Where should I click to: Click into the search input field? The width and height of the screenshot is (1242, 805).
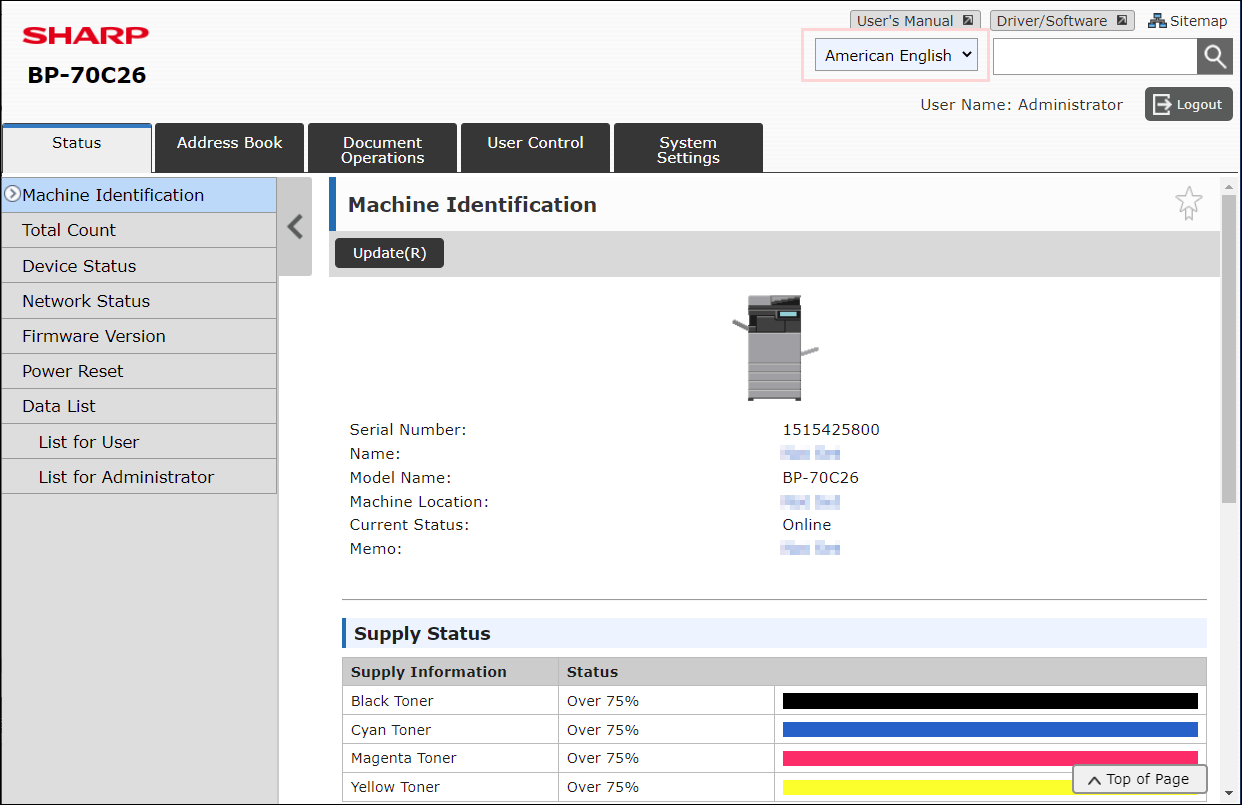pos(1095,56)
